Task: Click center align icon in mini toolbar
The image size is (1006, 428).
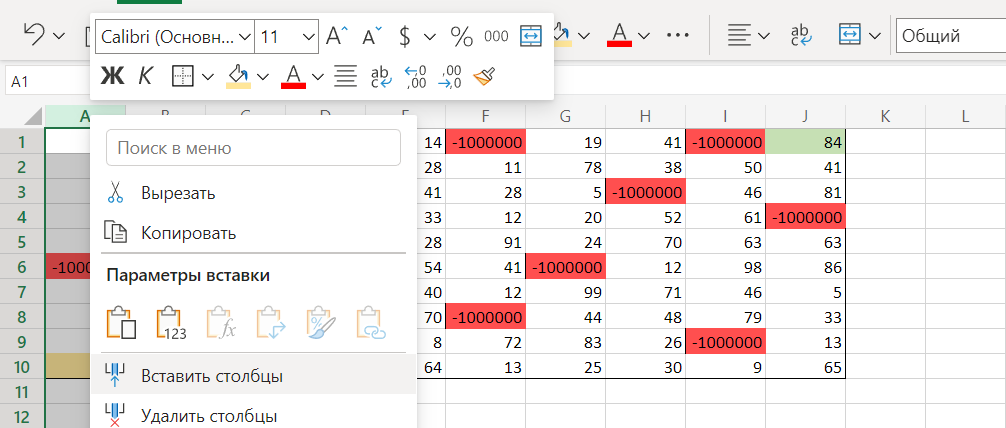Action: click(346, 75)
